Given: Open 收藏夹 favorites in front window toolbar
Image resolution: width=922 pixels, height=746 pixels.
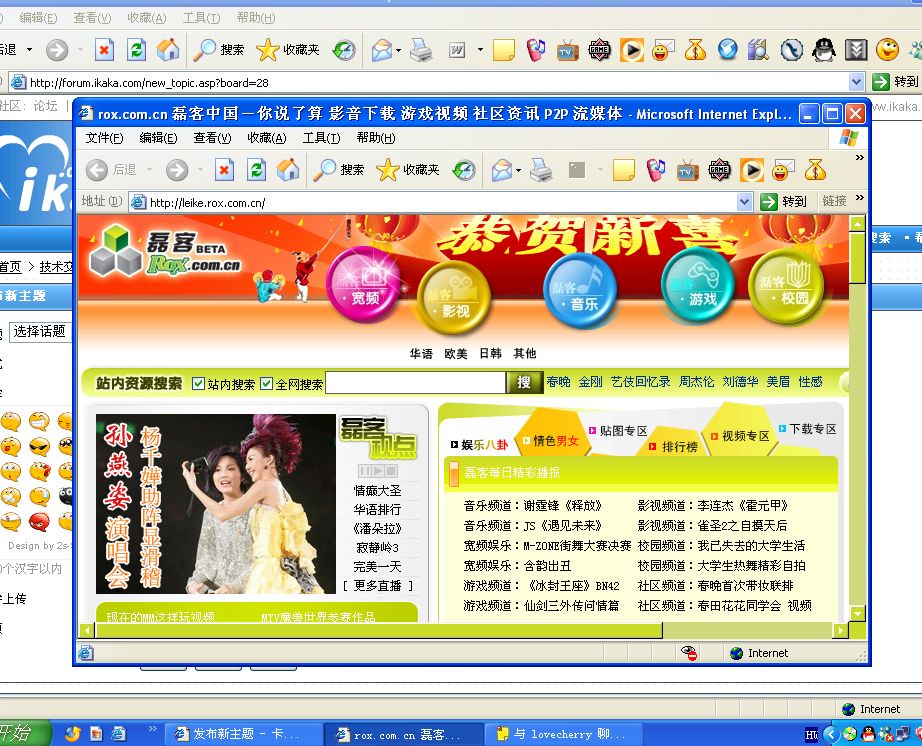Looking at the screenshot, I should click(407, 170).
